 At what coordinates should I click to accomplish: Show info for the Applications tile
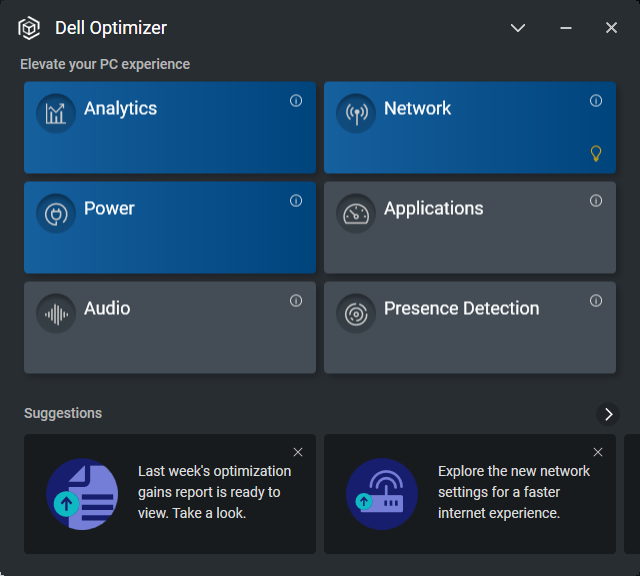click(x=596, y=201)
